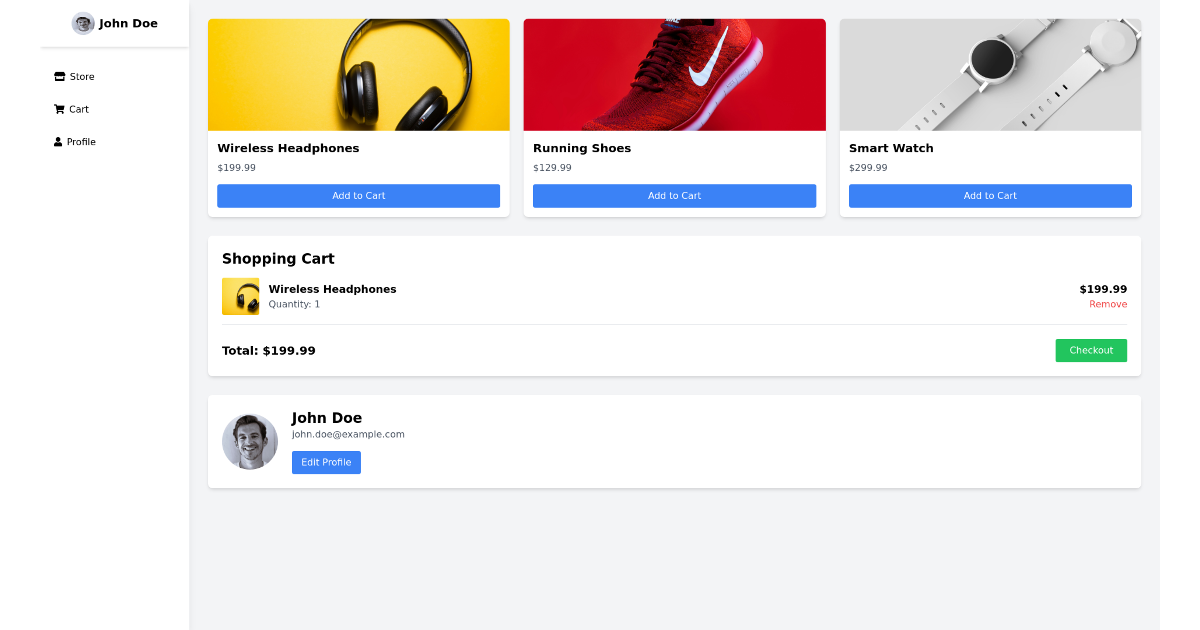
Task: Click the Edit Profile button
Action: pos(326,462)
